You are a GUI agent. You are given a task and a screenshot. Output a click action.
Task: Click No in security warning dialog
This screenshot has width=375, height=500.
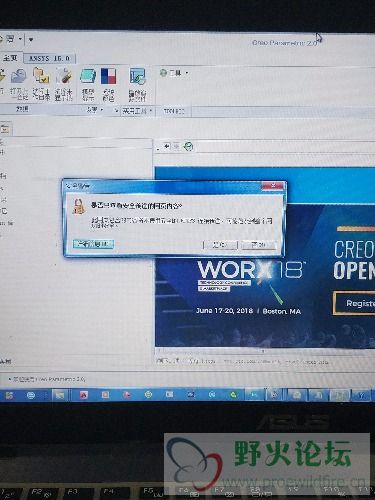click(259, 245)
